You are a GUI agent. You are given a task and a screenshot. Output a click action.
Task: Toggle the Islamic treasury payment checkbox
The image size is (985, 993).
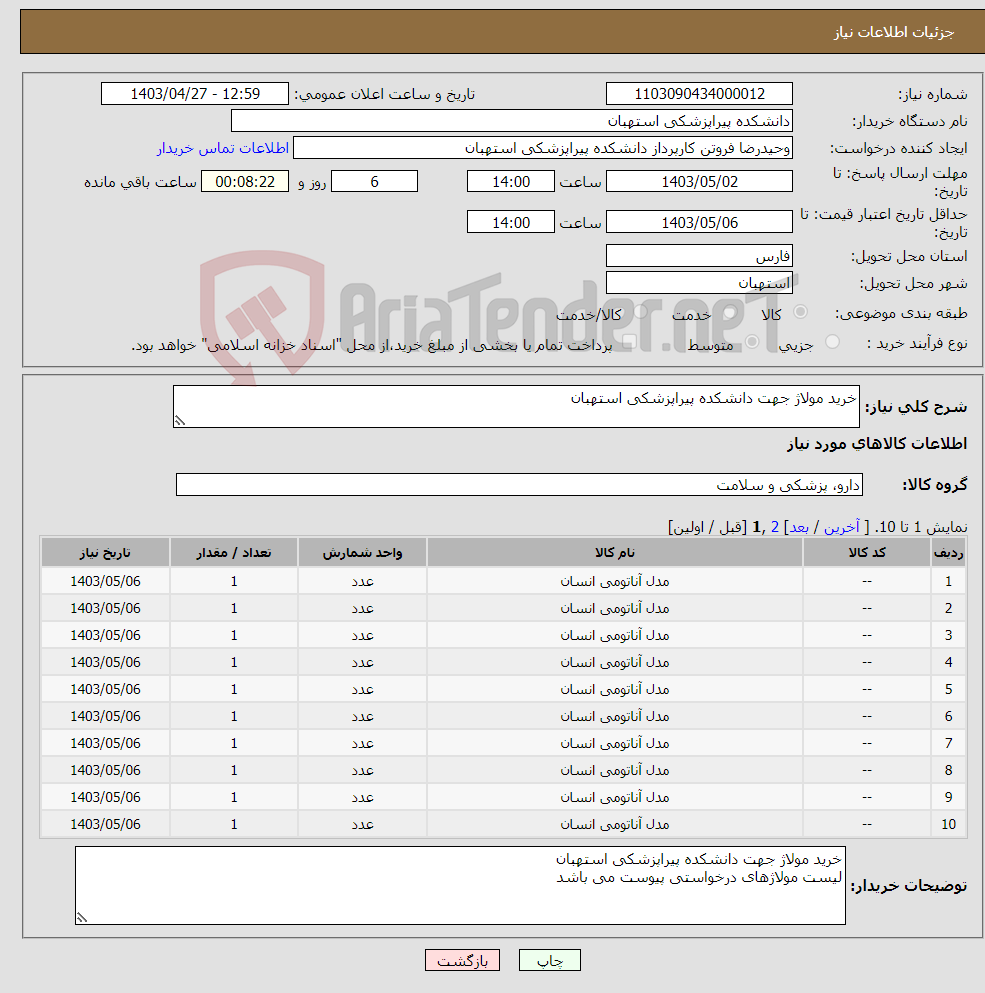click(x=628, y=342)
